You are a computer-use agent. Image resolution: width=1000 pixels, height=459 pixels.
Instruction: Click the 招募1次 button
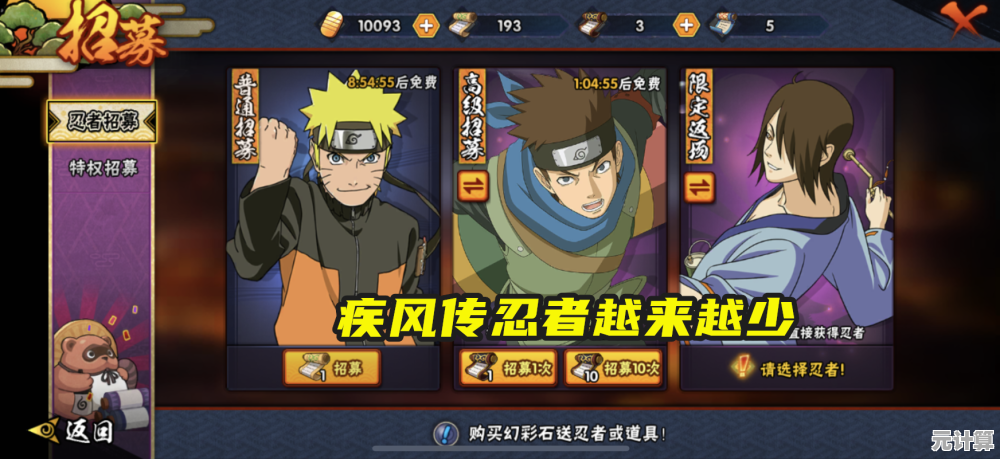tap(508, 368)
